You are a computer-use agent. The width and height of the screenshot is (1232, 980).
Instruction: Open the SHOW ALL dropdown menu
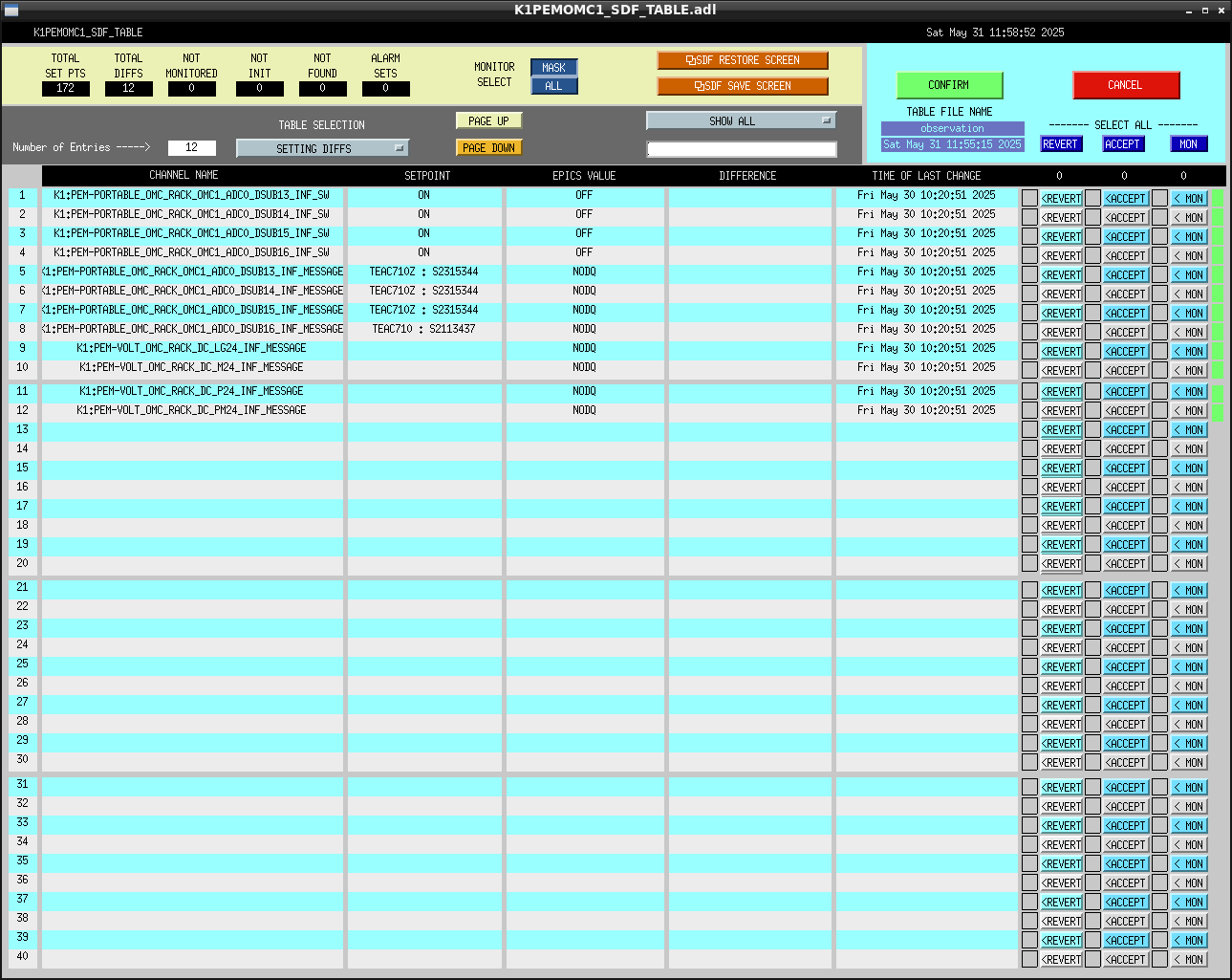point(741,121)
